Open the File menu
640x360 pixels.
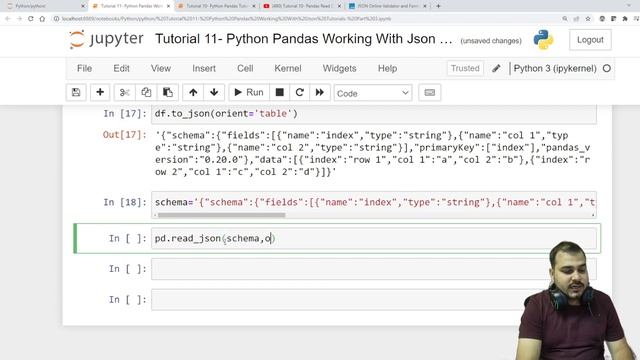tap(84, 69)
